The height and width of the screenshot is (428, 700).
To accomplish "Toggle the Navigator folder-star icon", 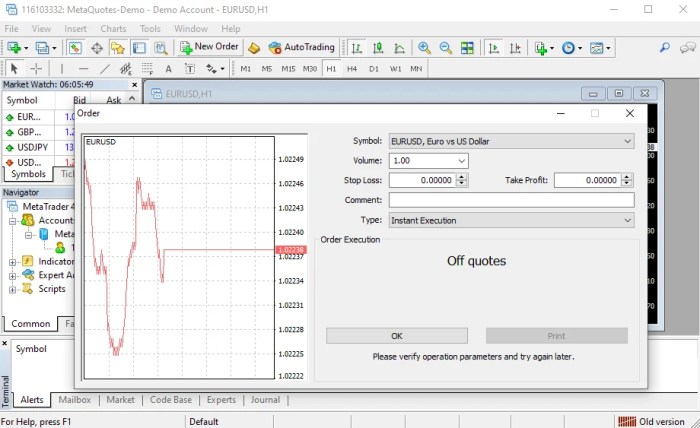I will coord(118,48).
